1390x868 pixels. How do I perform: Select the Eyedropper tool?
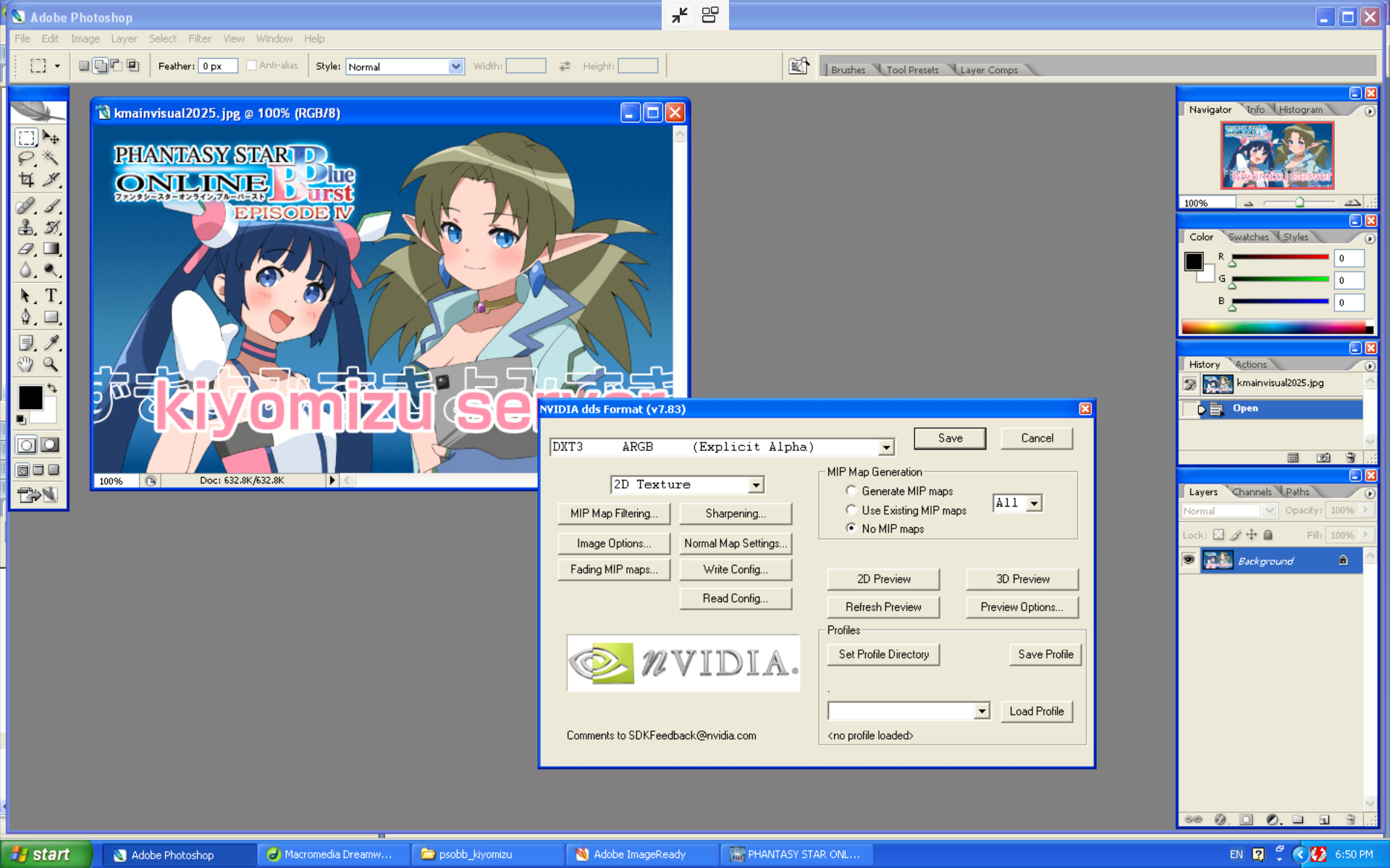(x=51, y=342)
